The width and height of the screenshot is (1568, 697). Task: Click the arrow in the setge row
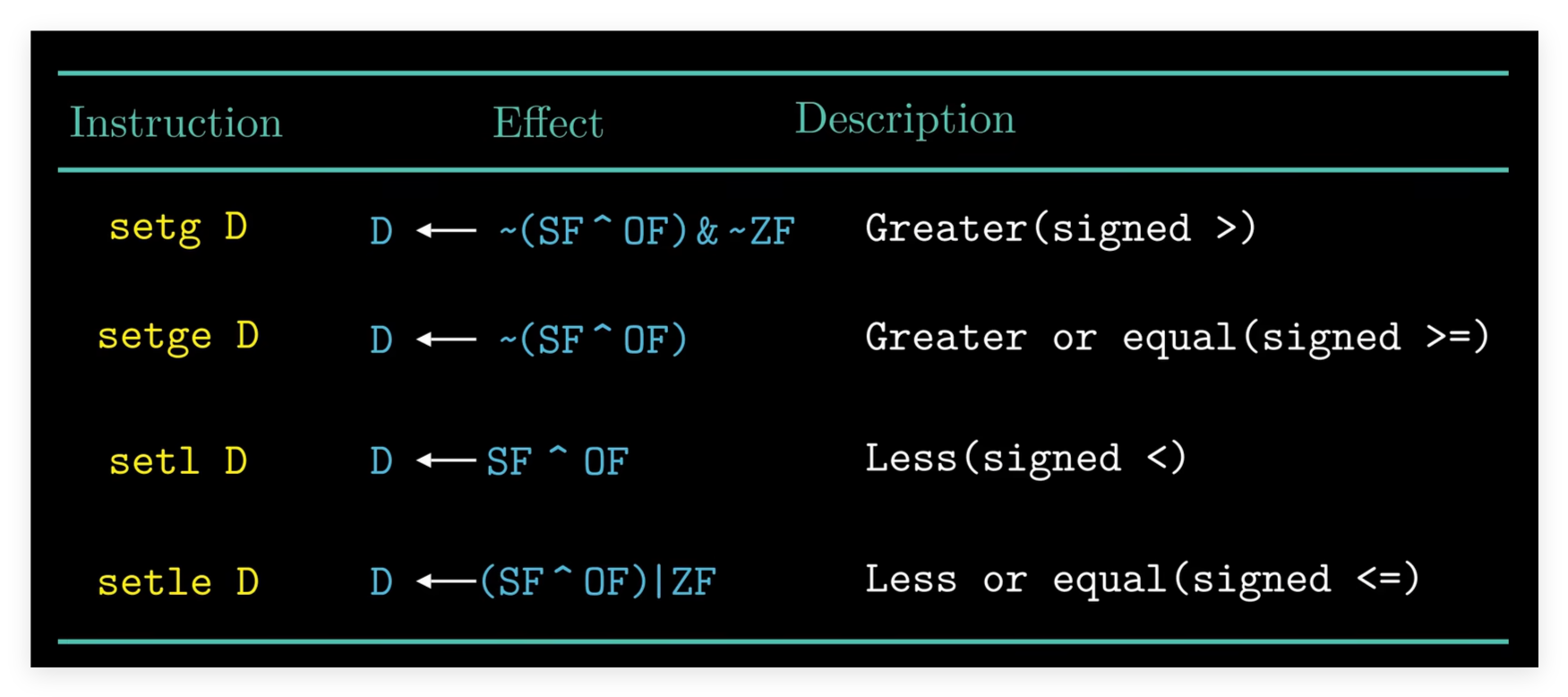(447, 340)
